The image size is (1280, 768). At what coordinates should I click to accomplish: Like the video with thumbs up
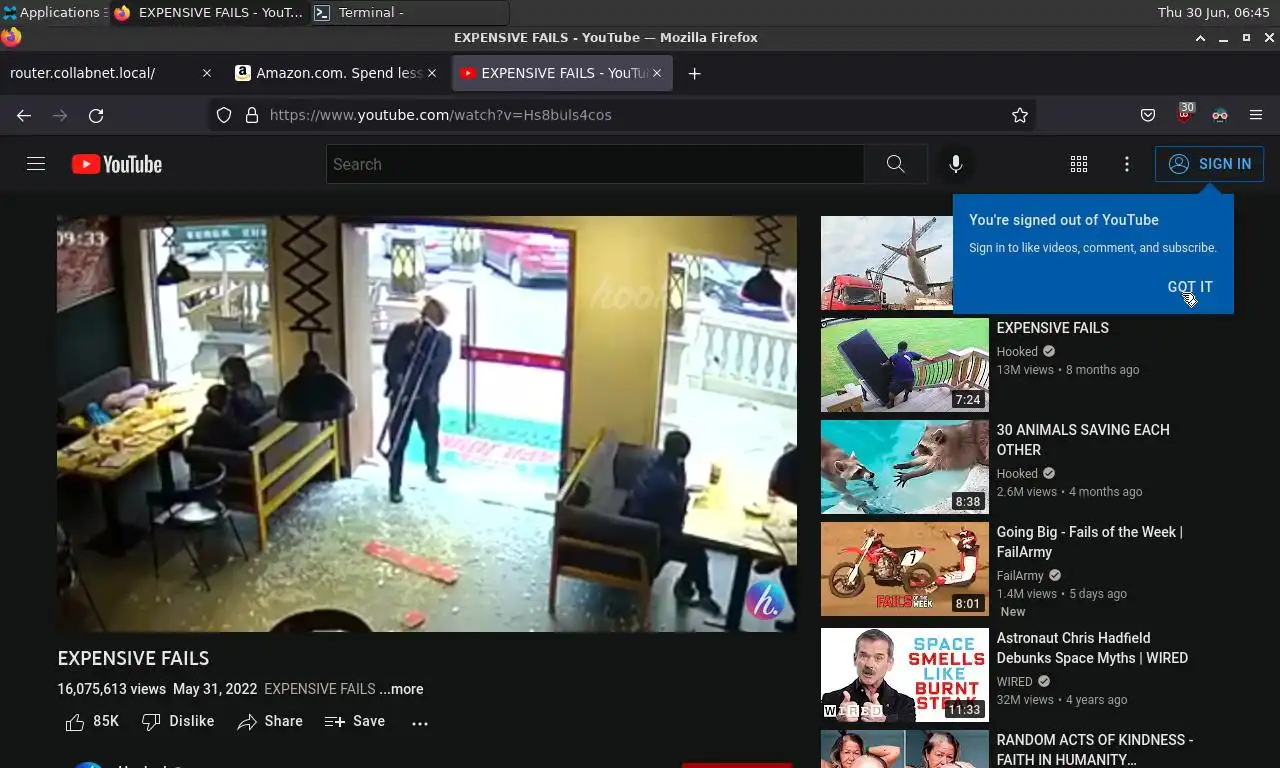coord(92,721)
